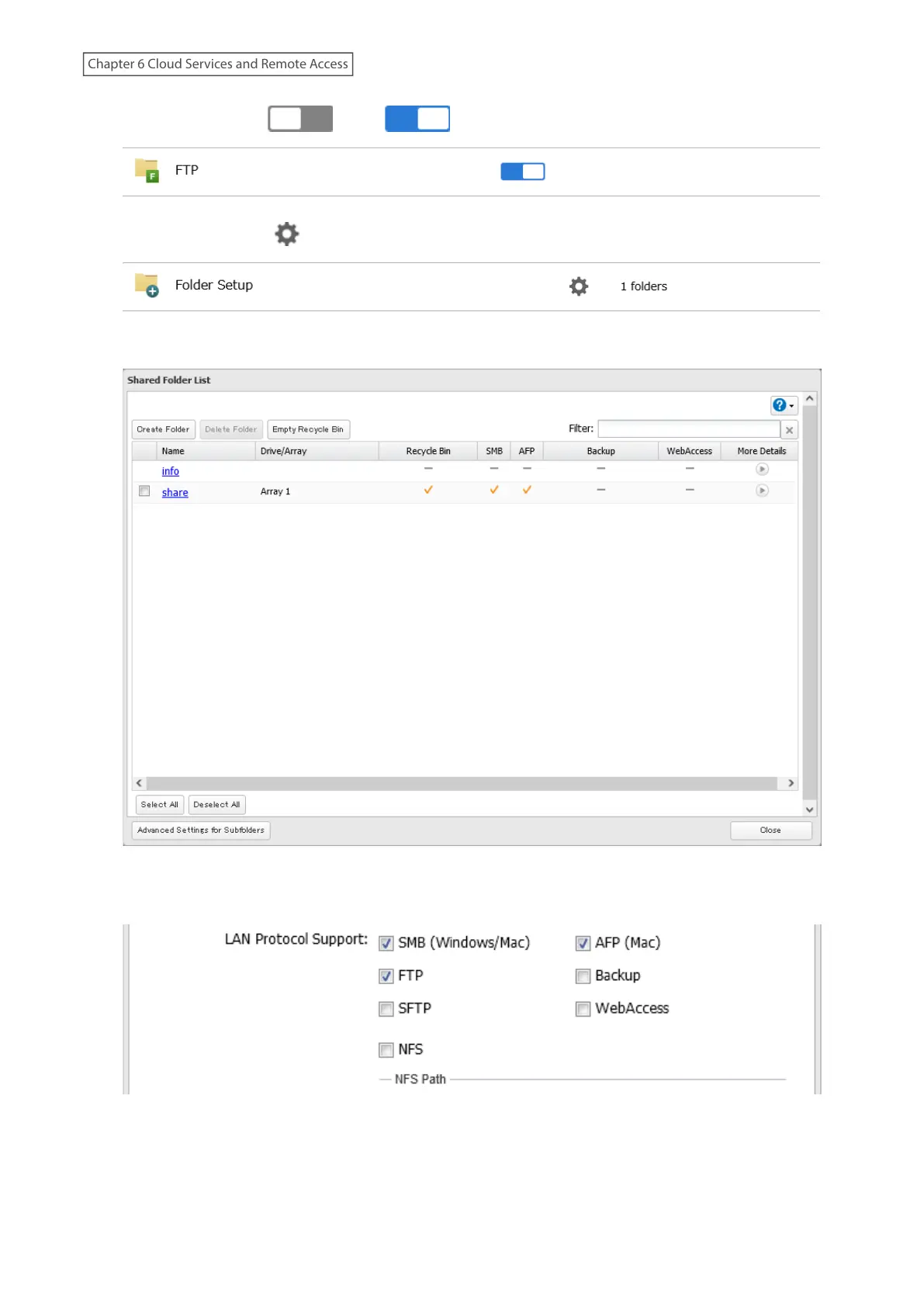924x1307 pixels.
Task: Show more details for share folder
Action: pos(762,491)
